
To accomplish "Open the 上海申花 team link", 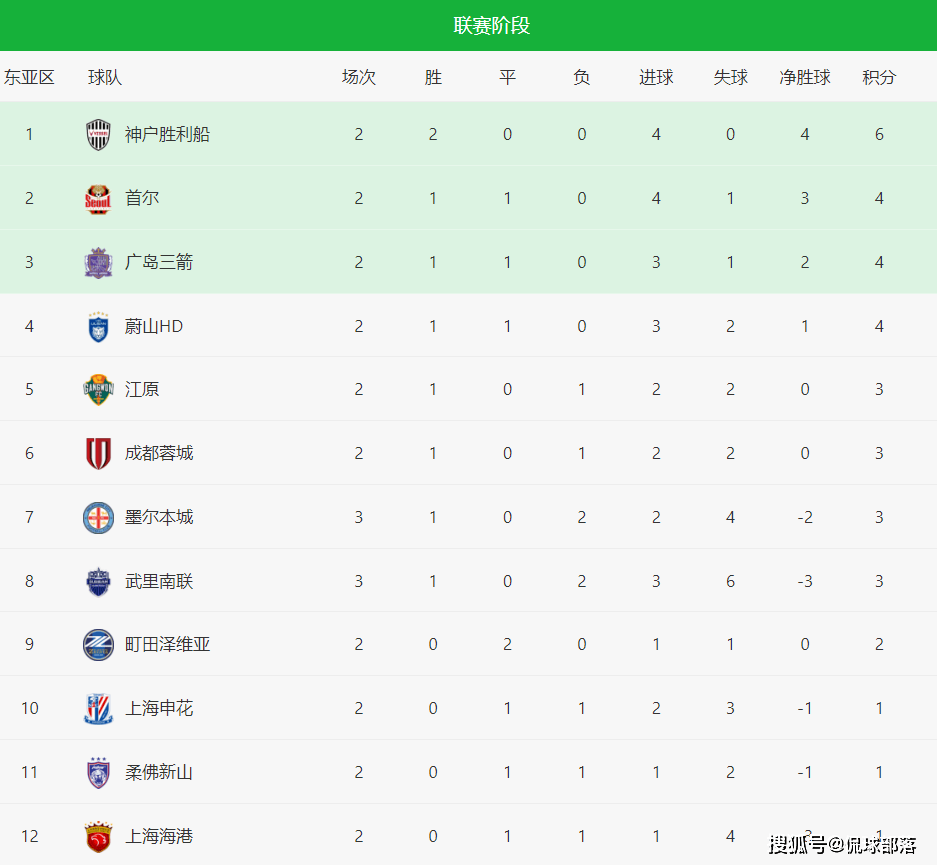I will tap(159, 708).
